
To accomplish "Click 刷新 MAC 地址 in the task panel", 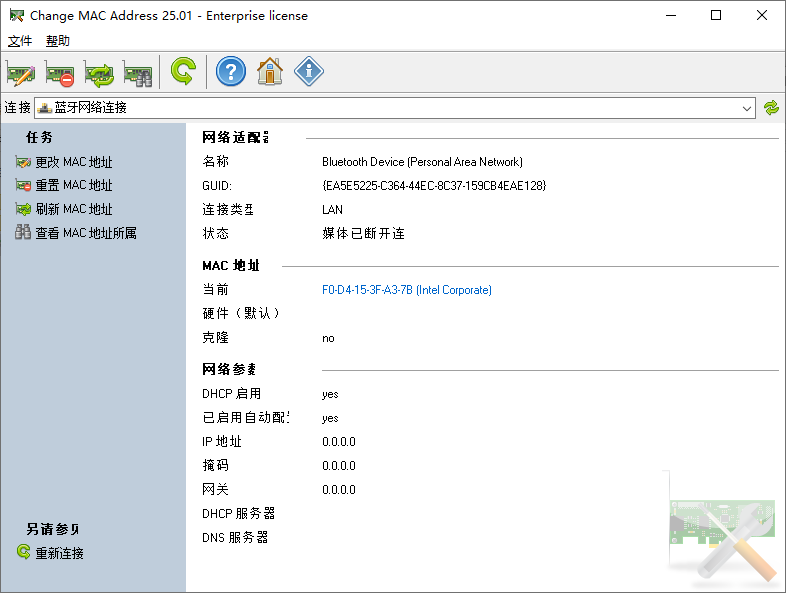I will coord(74,210).
